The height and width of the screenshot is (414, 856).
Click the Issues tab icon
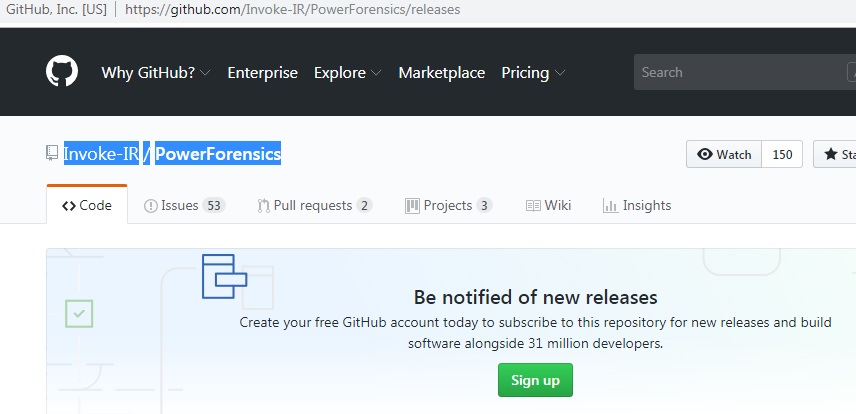[x=151, y=205]
